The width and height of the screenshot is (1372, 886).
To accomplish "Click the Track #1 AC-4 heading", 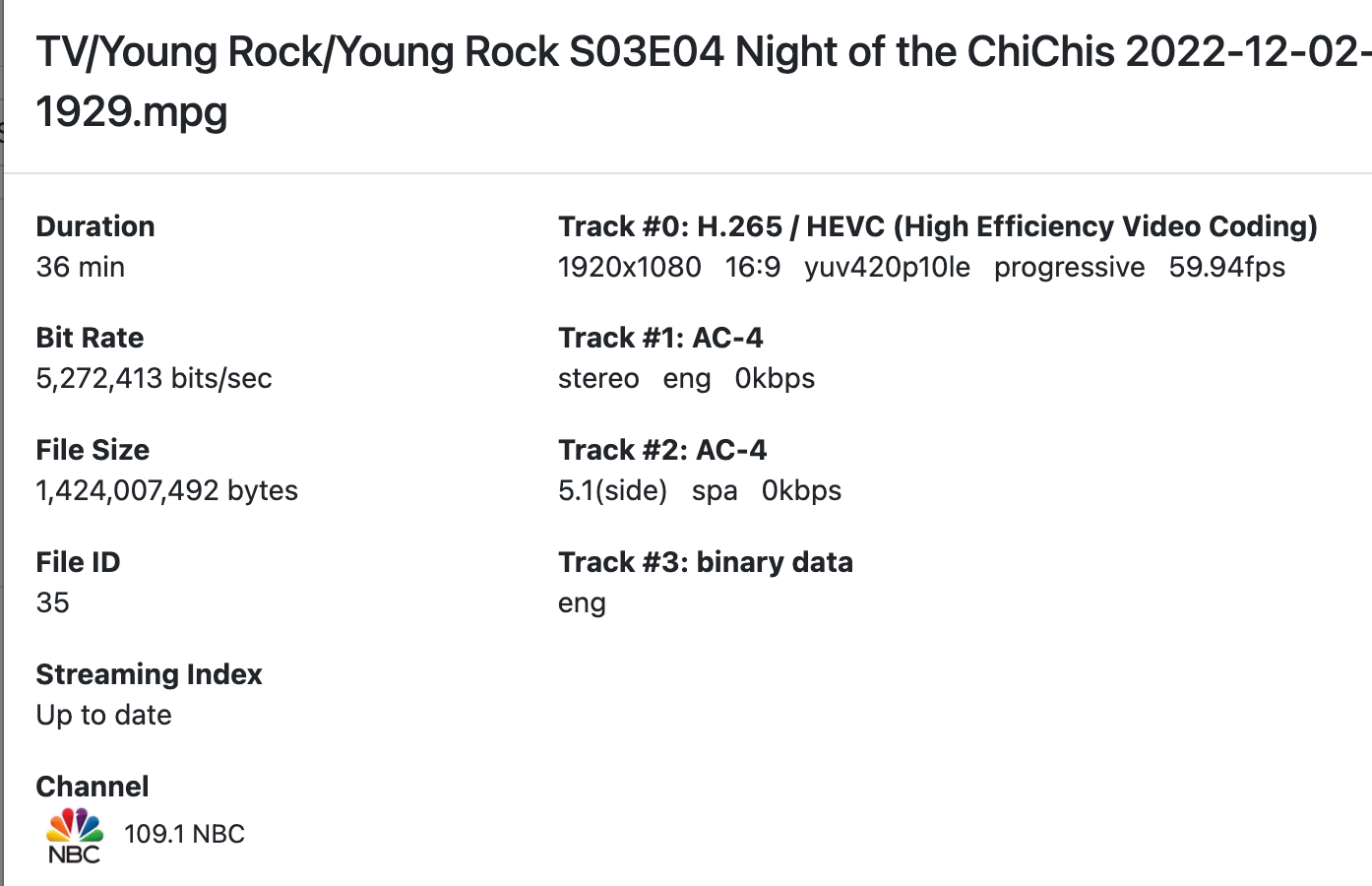I will pos(660,338).
